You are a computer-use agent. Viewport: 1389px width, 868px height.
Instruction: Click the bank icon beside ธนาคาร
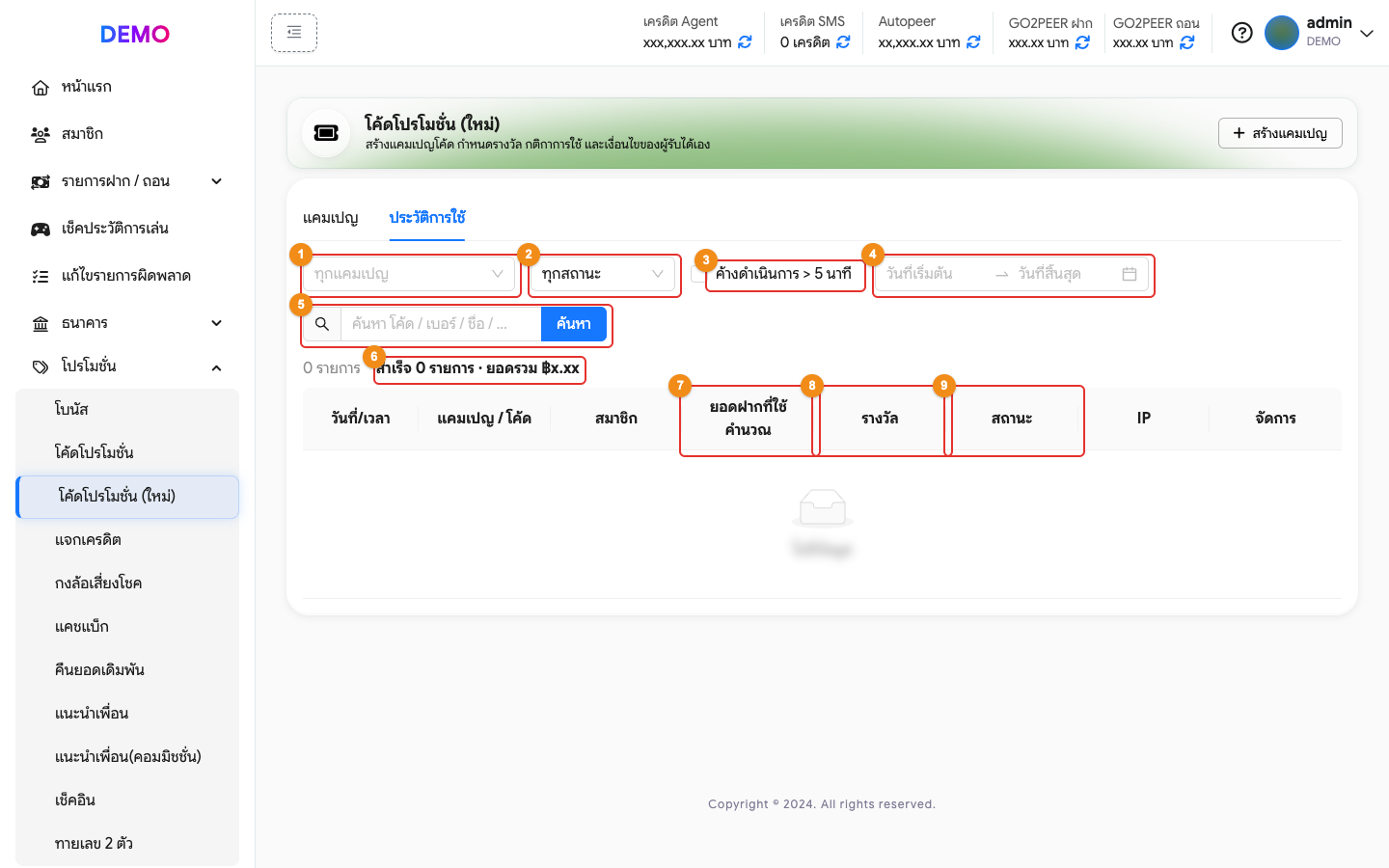(x=41, y=324)
